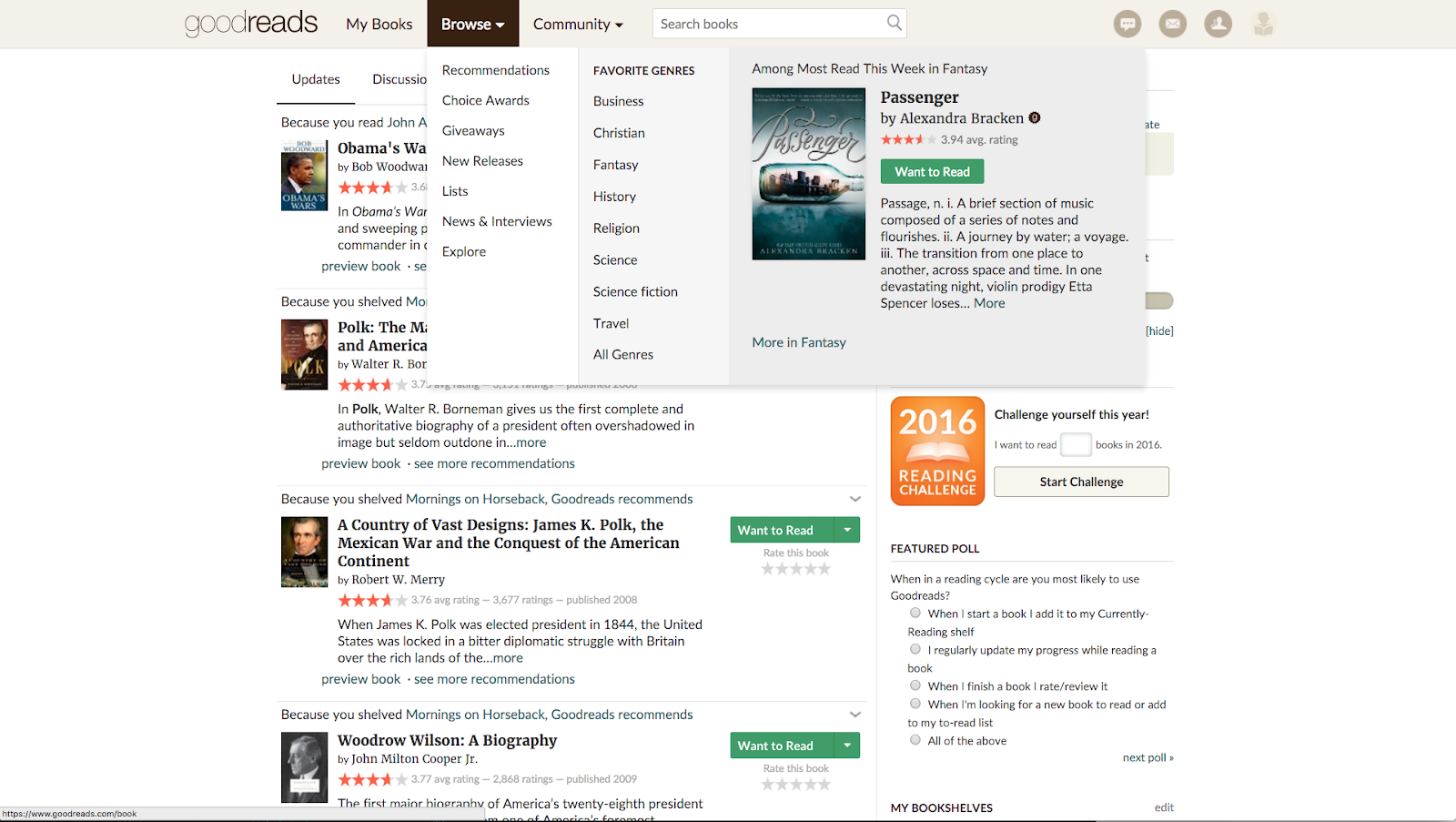Viewport: 1456px width, 822px height.
Task: Expand Passenger description with More link
Action: tap(990, 303)
